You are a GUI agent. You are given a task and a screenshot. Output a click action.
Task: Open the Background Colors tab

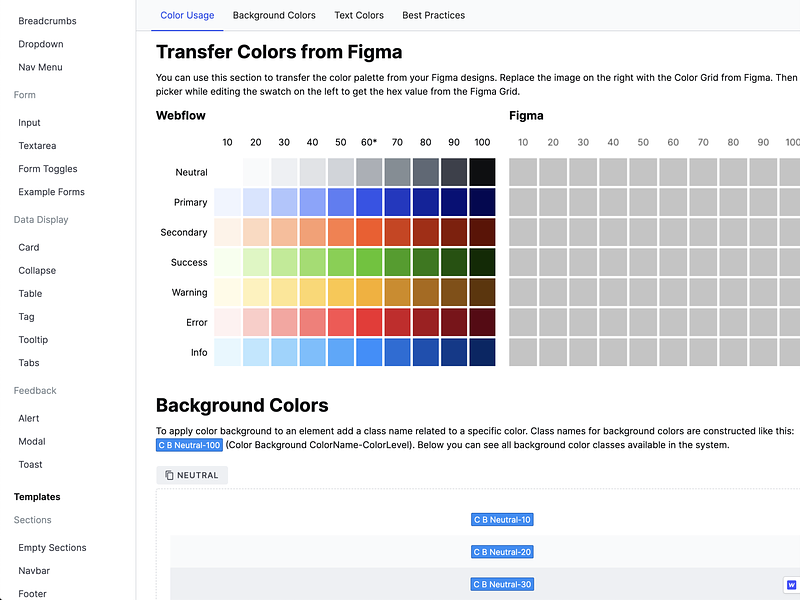274,15
